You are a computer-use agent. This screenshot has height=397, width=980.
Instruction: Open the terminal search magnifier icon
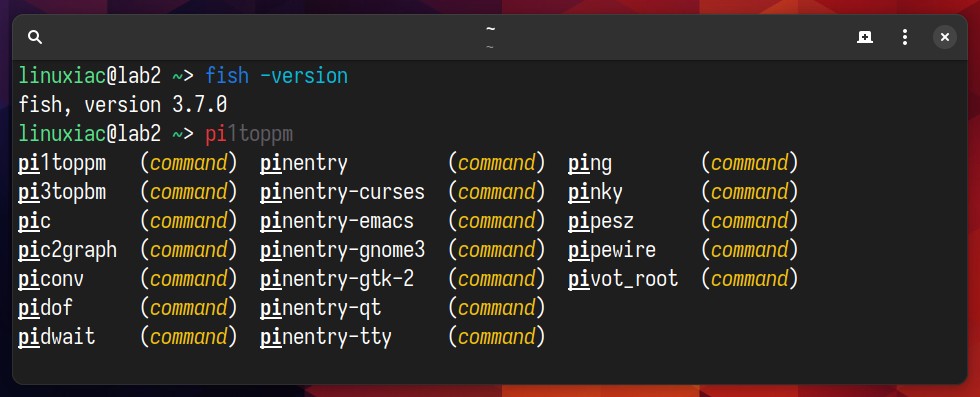[35, 38]
